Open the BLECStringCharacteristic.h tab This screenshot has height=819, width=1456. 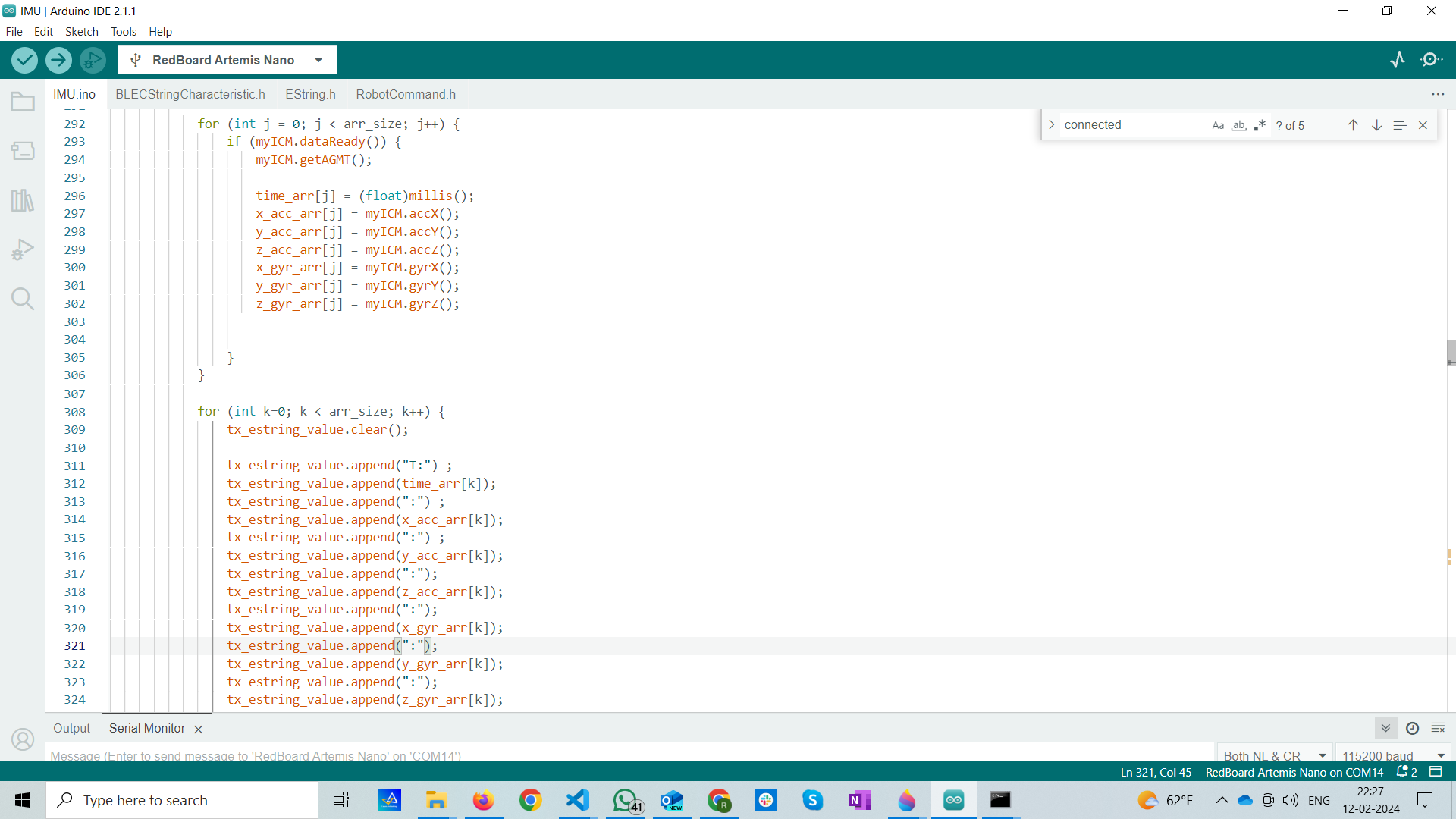tap(190, 94)
